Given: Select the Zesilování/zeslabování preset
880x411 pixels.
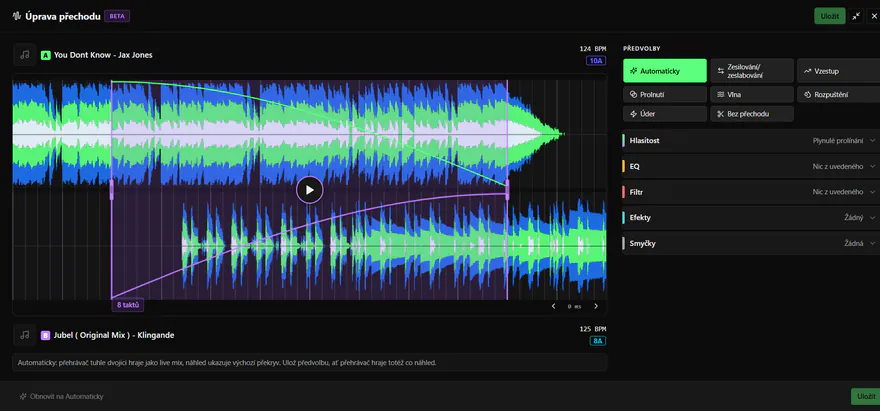Looking at the screenshot, I should [752, 71].
